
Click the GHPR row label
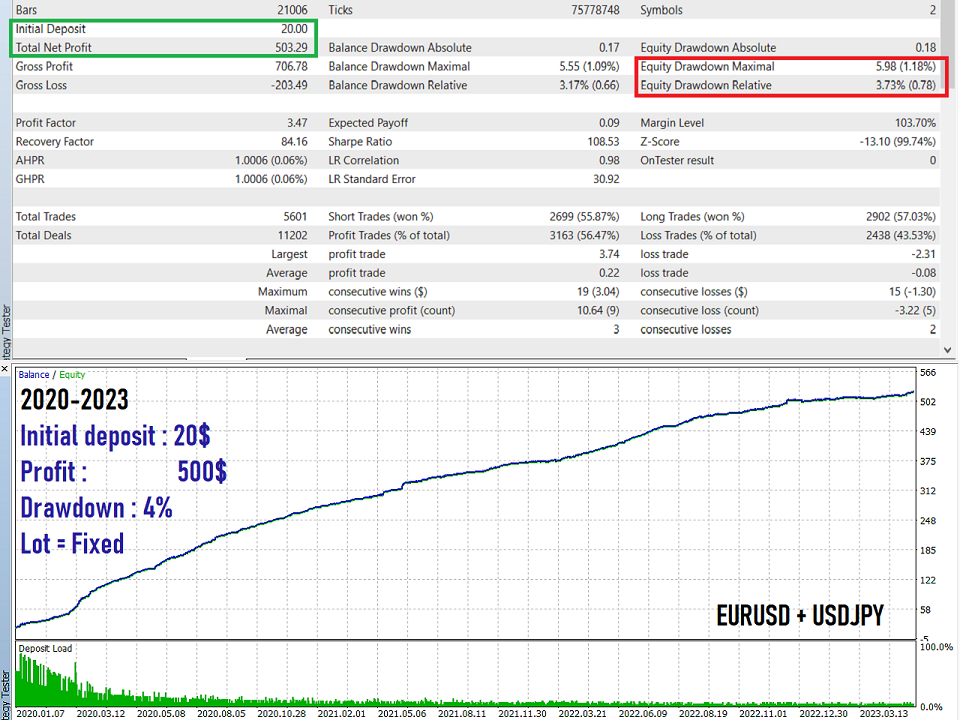click(30, 179)
